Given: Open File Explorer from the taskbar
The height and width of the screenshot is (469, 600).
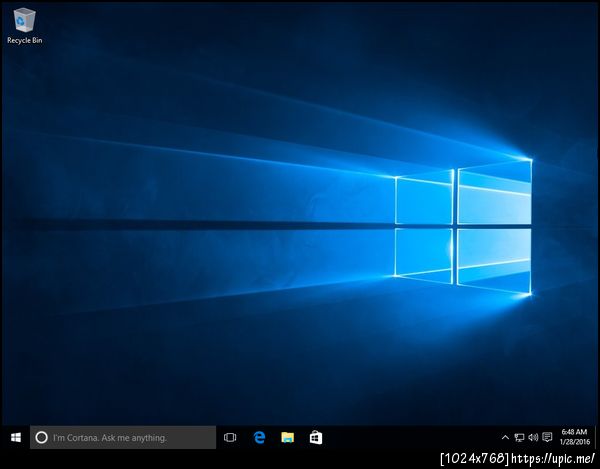Looking at the screenshot, I should (x=287, y=437).
